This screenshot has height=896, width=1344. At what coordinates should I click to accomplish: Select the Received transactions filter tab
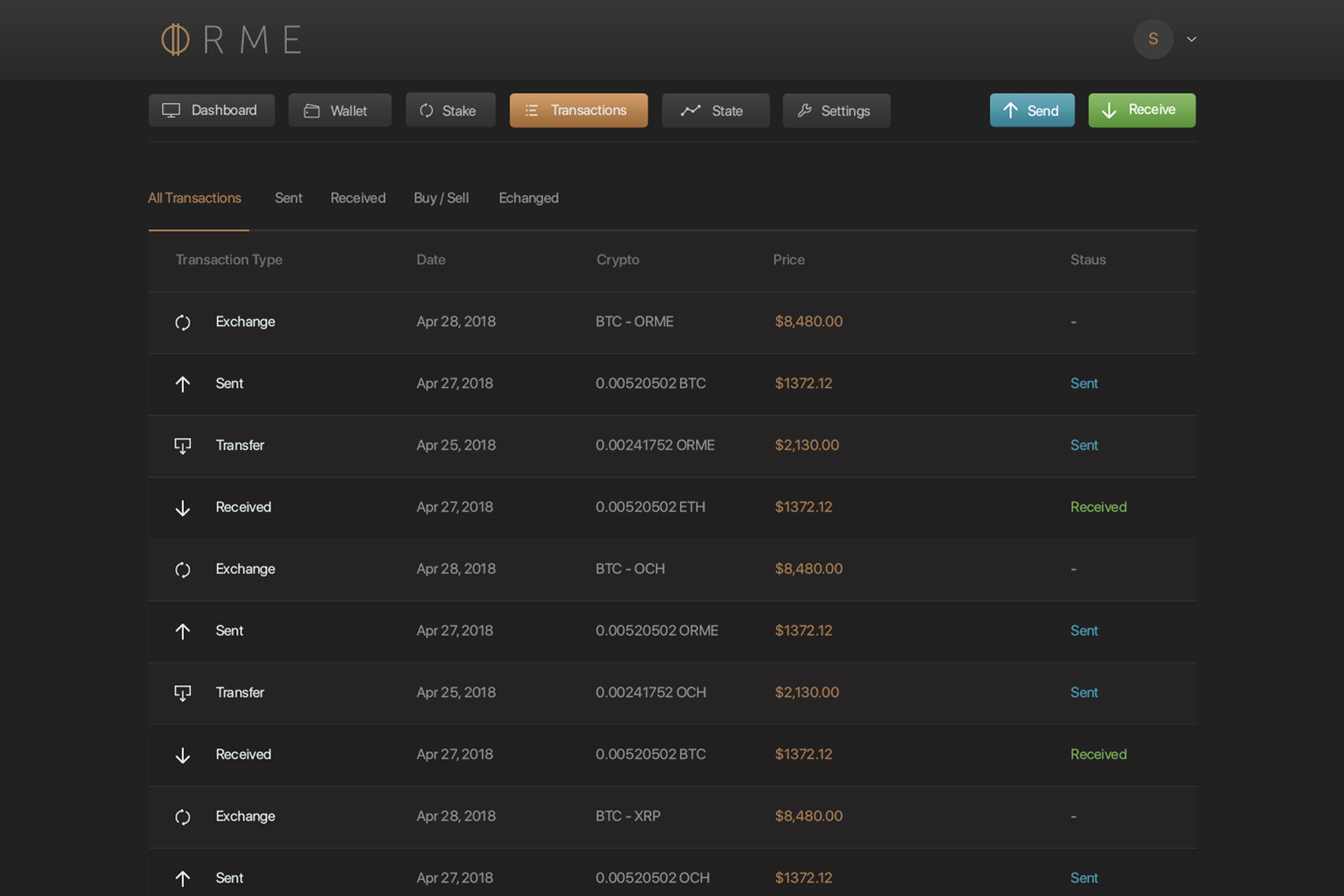pos(358,198)
